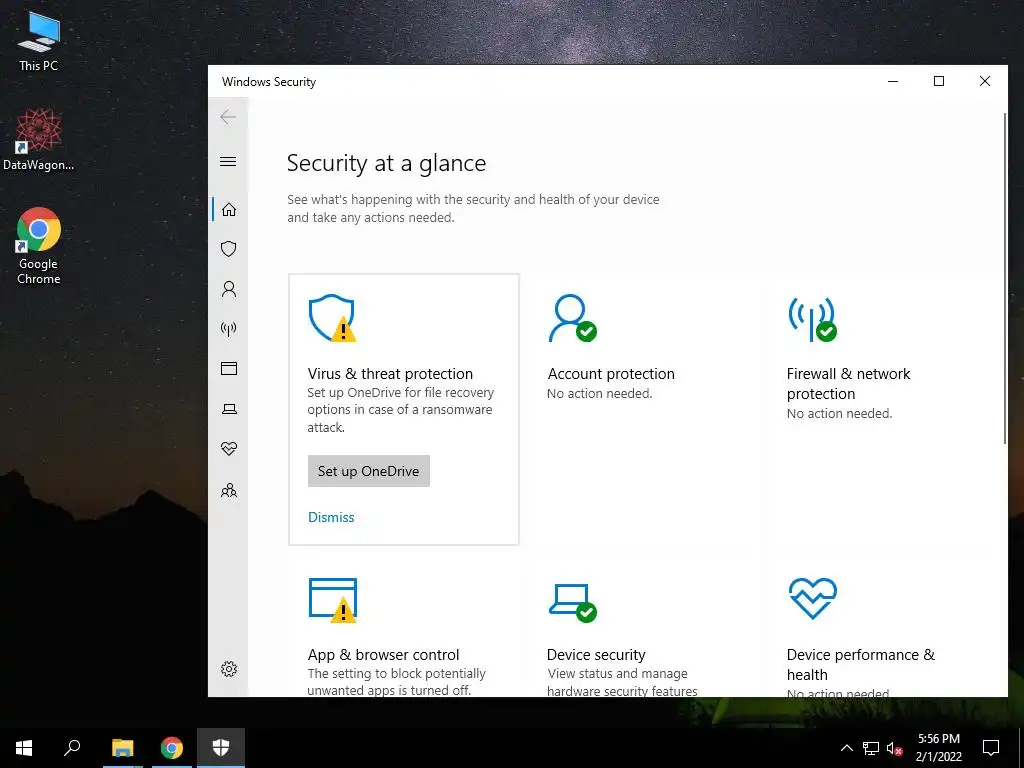Click the App & browser control window warning icon
1024x768 pixels.
(332, 600)
